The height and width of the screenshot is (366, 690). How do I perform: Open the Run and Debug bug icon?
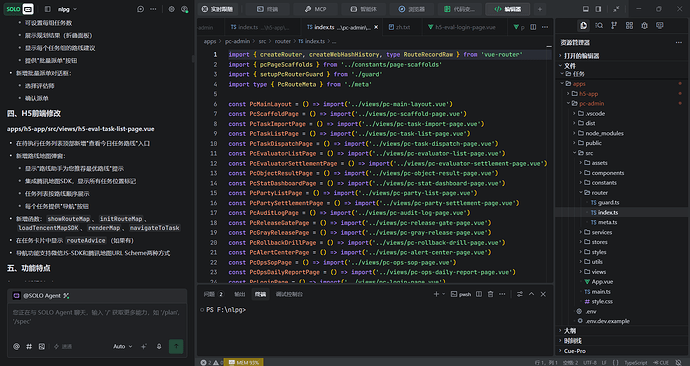point(644,26)
